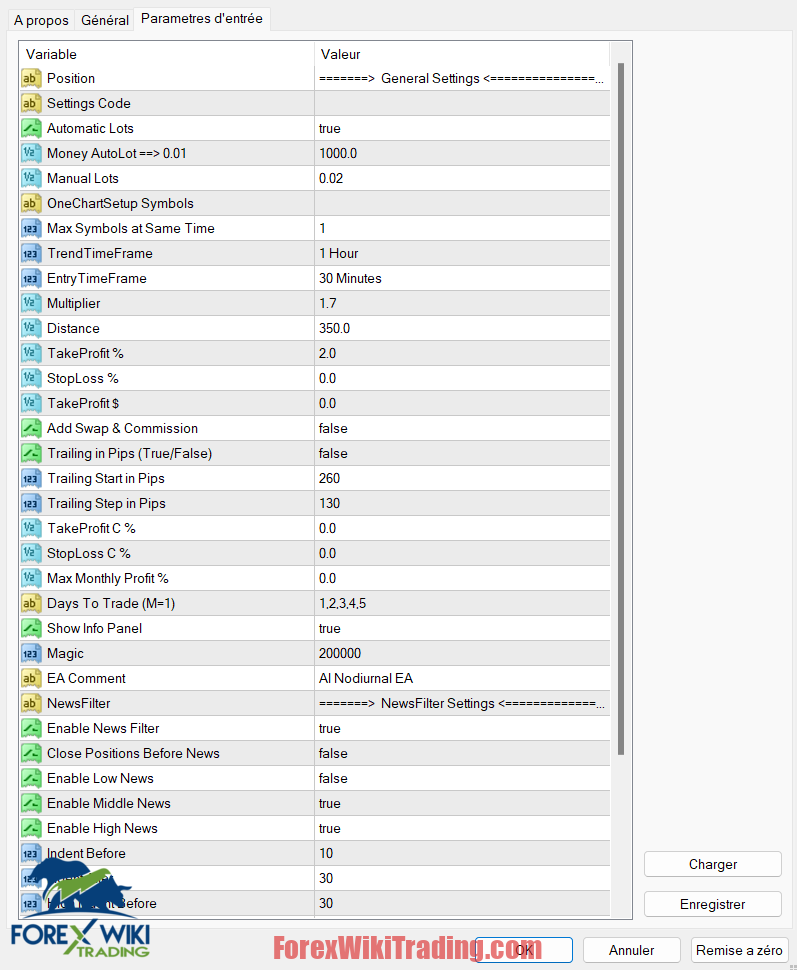Click the string icon beside EA Comment
The image size is (797, 970).
tap(31, 678)
